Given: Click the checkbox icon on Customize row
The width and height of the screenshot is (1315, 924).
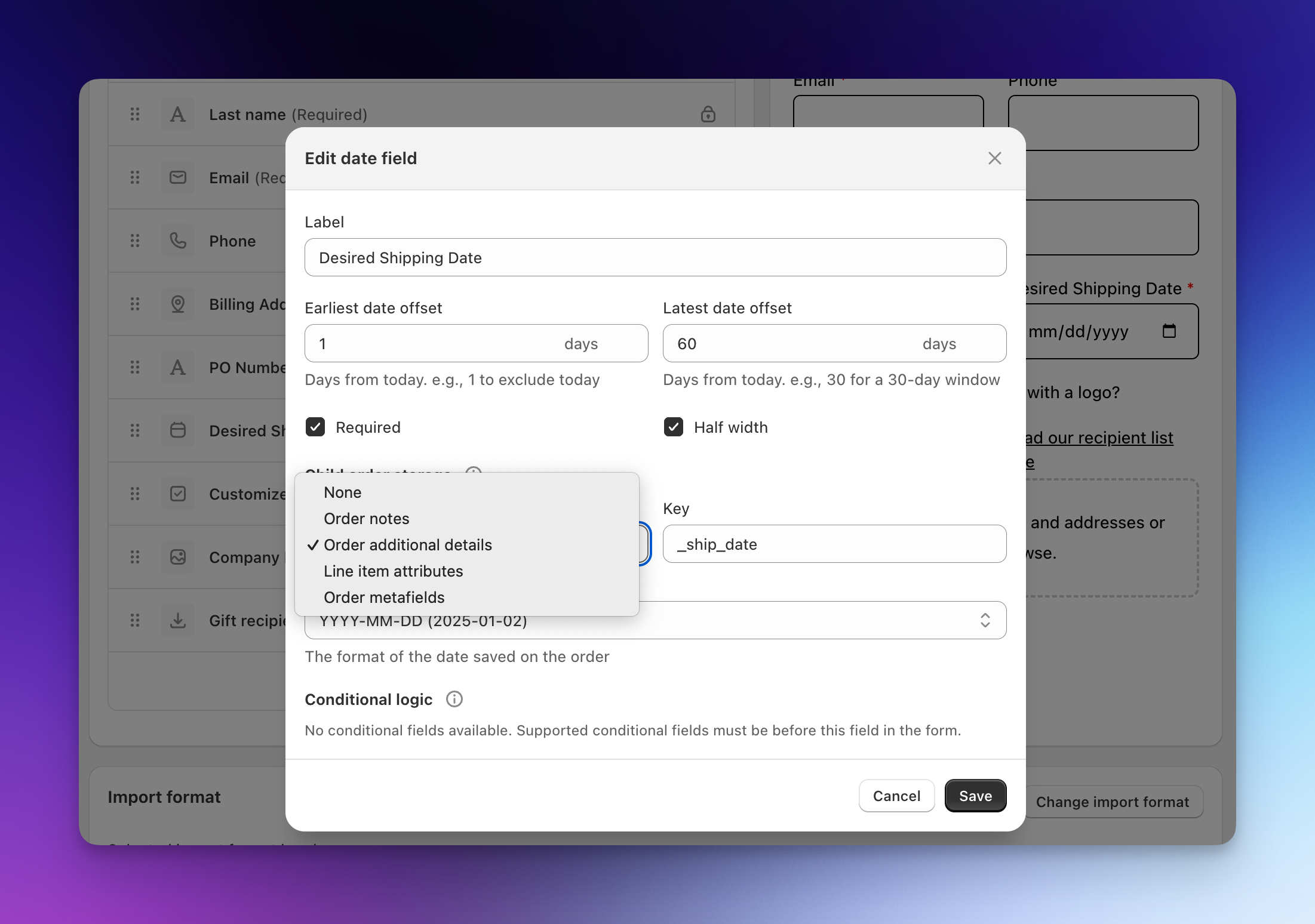Looking at the screenshot, I should click(x=178, y=494).
